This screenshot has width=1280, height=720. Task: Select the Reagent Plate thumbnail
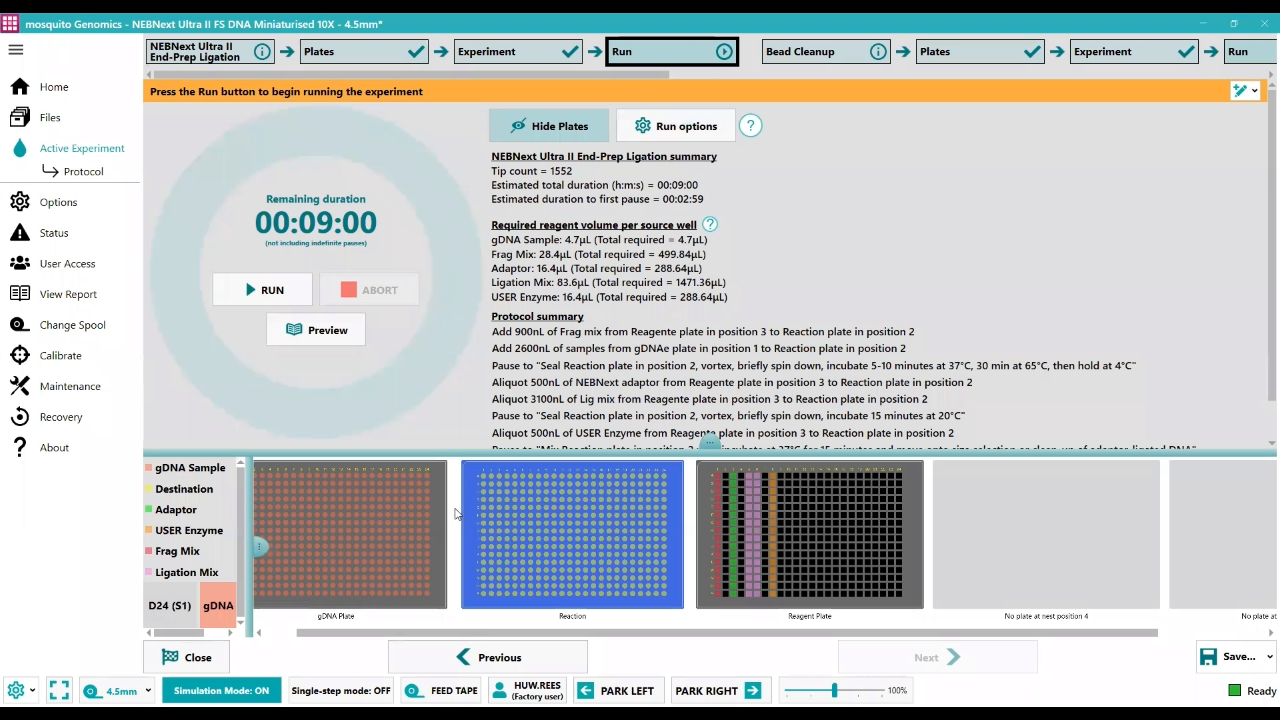point(809,534)
